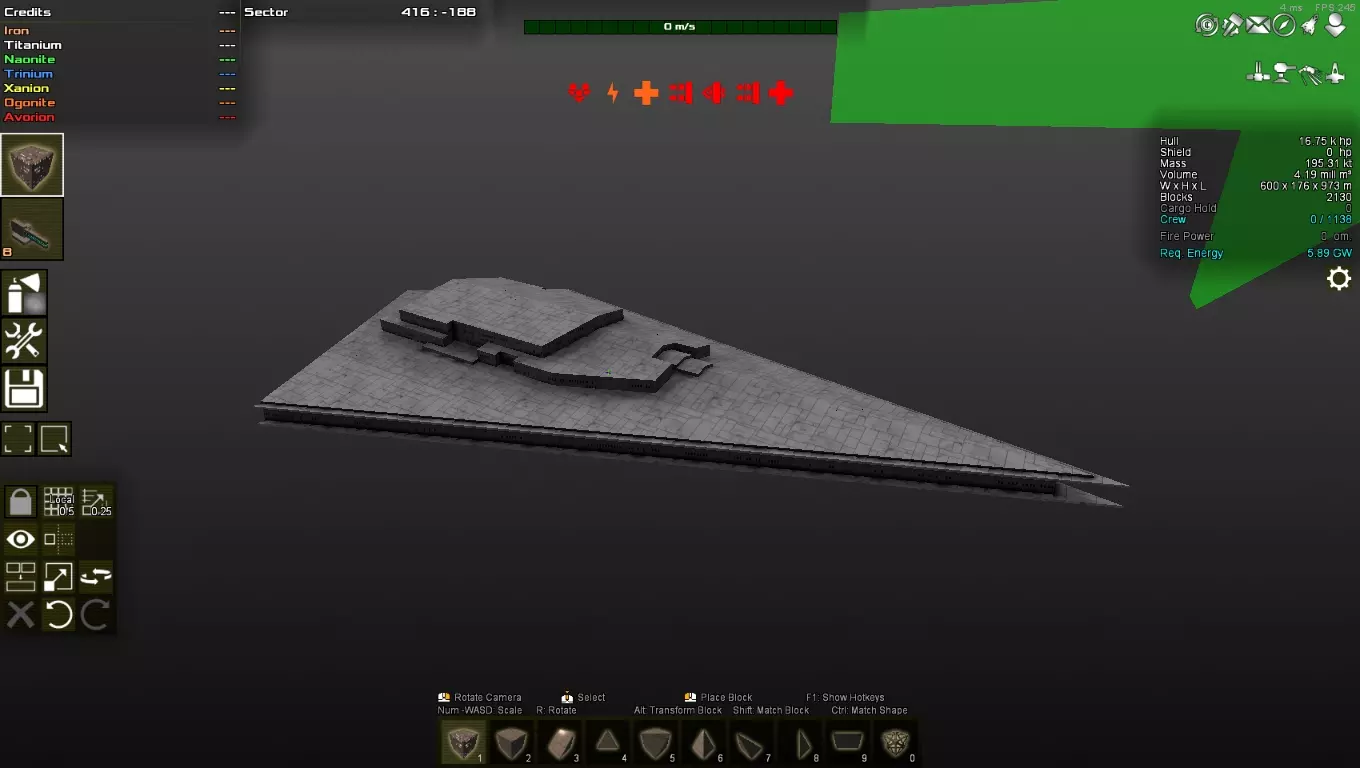Click the large orange plus status icon

pos(646,93)
